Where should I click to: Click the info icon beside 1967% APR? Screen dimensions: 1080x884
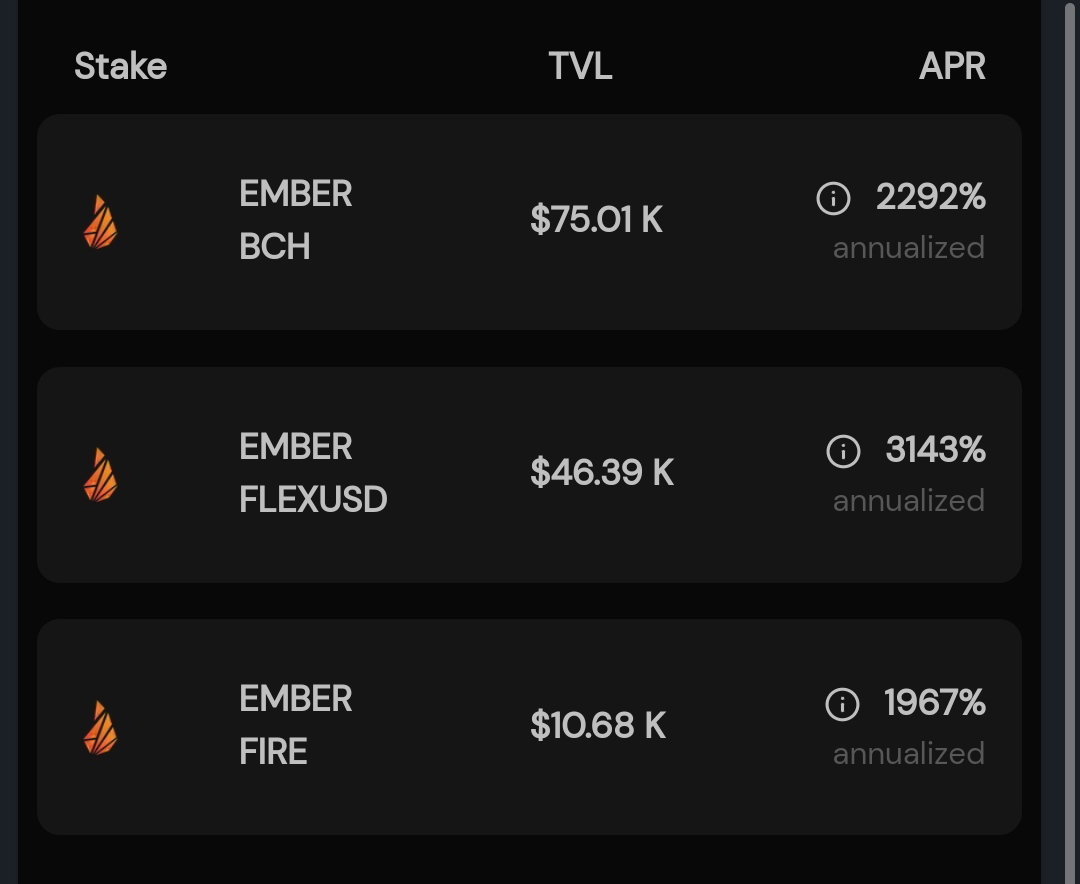pos(842,704)
